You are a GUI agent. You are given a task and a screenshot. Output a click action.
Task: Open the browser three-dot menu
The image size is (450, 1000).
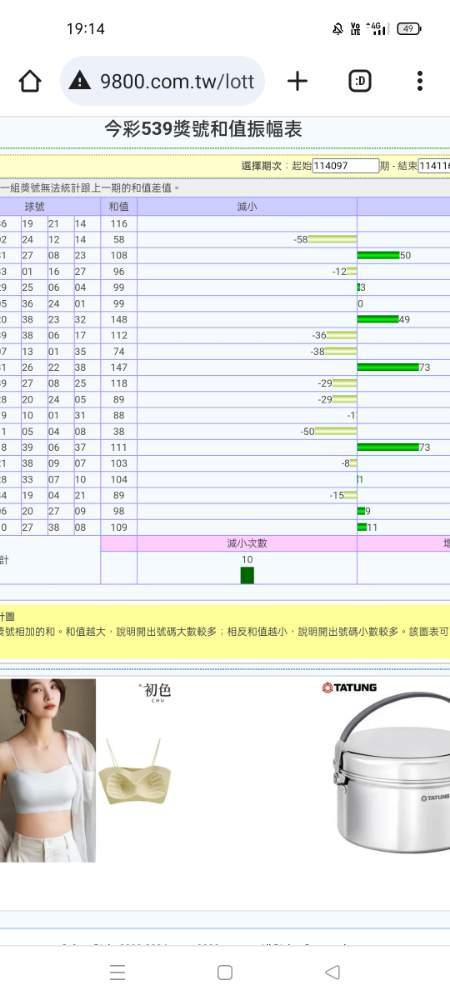coord(419,81)
